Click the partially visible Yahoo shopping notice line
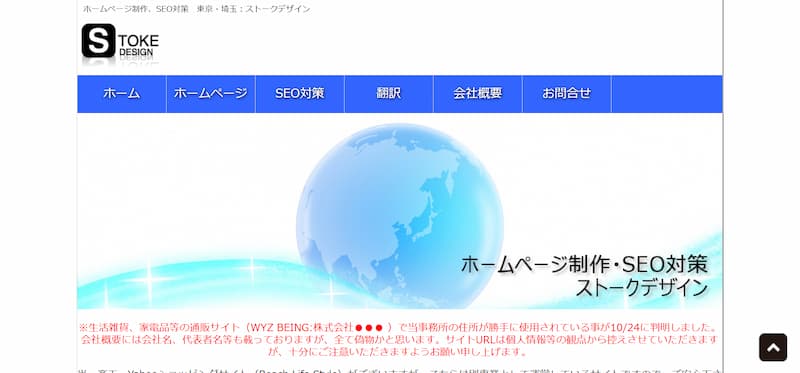 (x=399, y=370)
